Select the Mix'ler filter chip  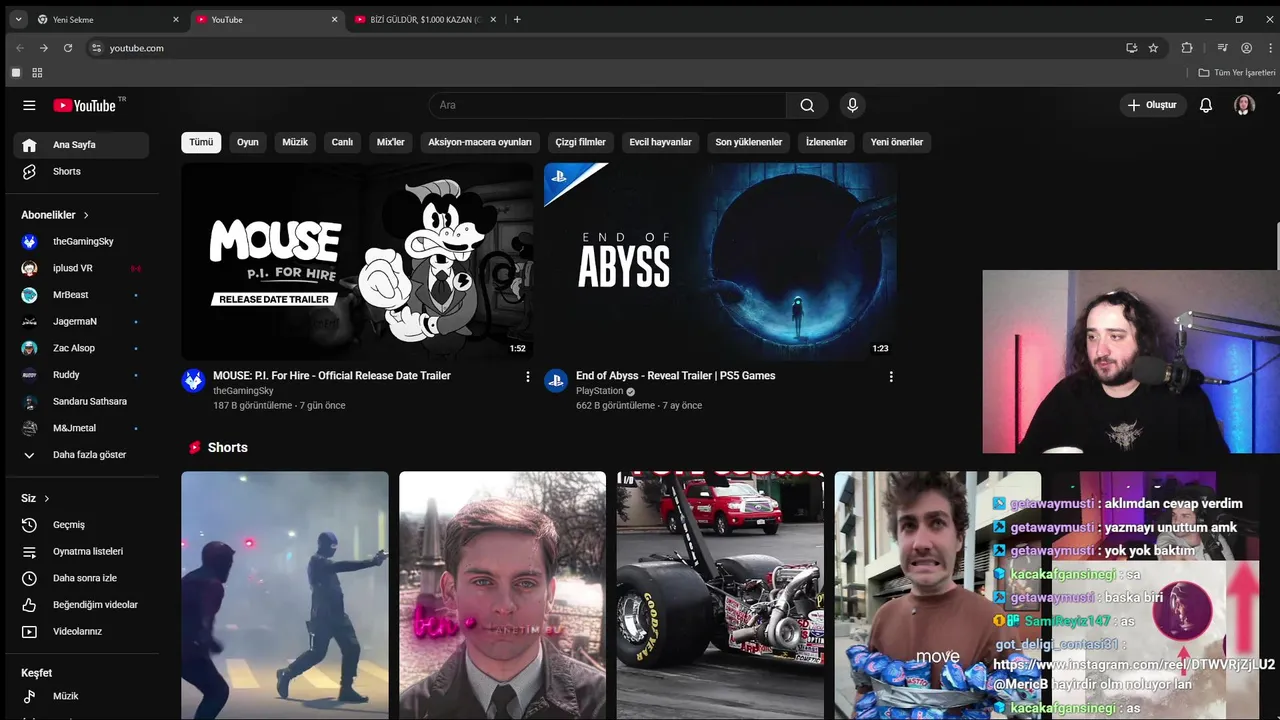(390, 142)
